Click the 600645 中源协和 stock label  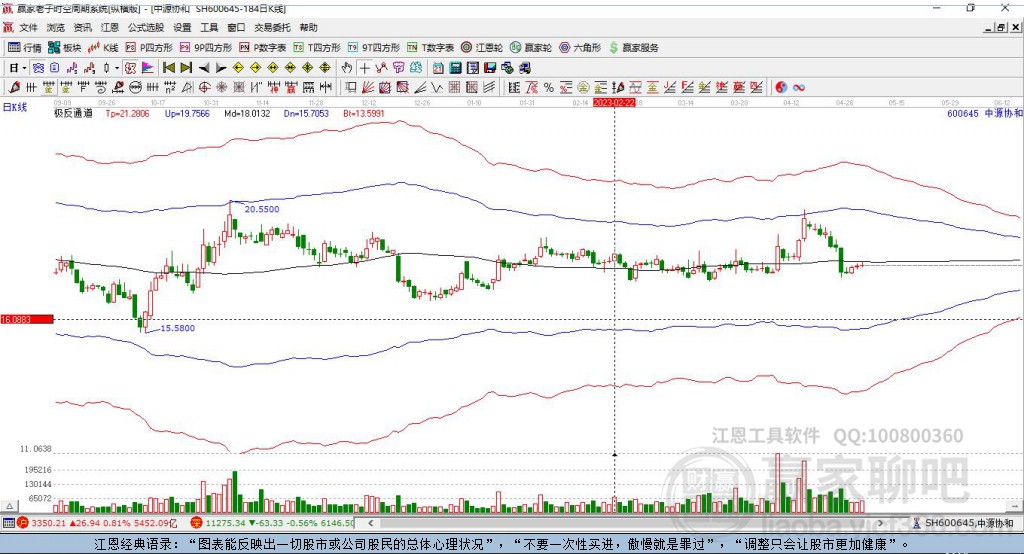click(984, 113)
